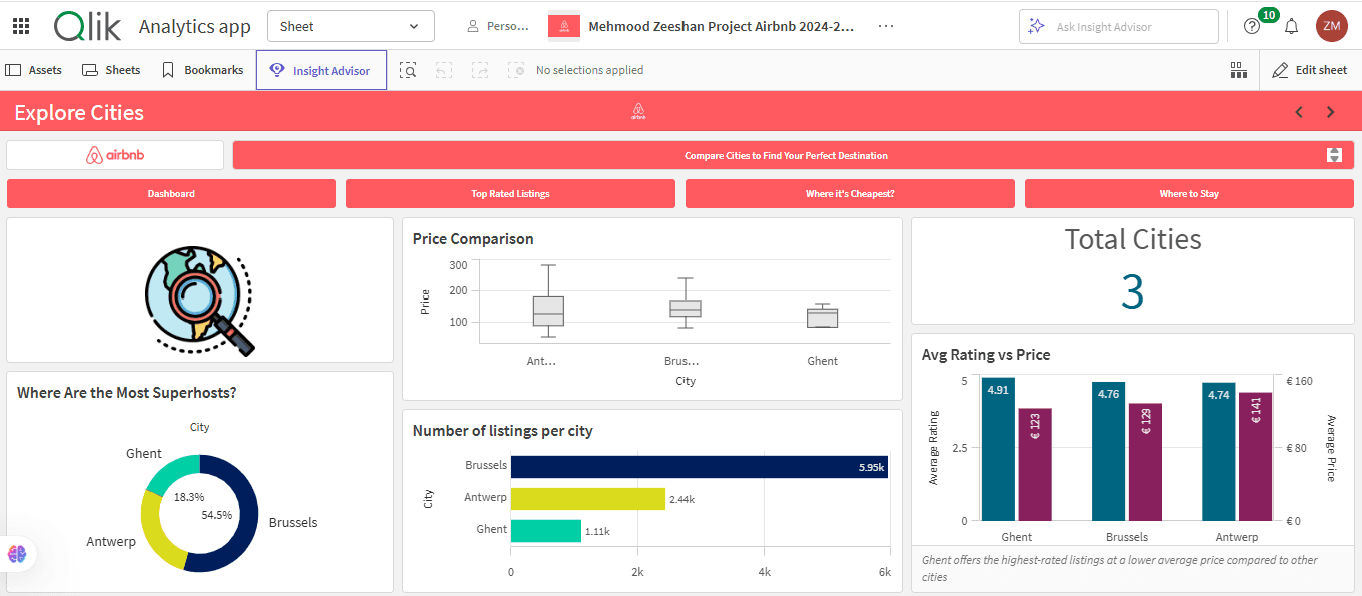Open notifications bell icon

[x=1292, y=26]
